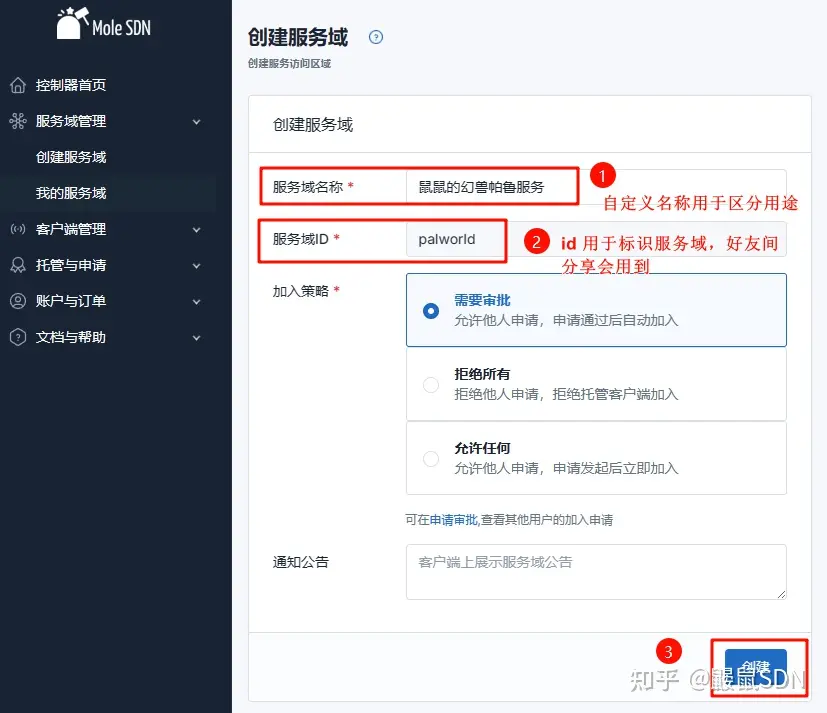Select the 需要审批 radio option
The height and width of the screenshot is (713, 827).
pos(431,311)
